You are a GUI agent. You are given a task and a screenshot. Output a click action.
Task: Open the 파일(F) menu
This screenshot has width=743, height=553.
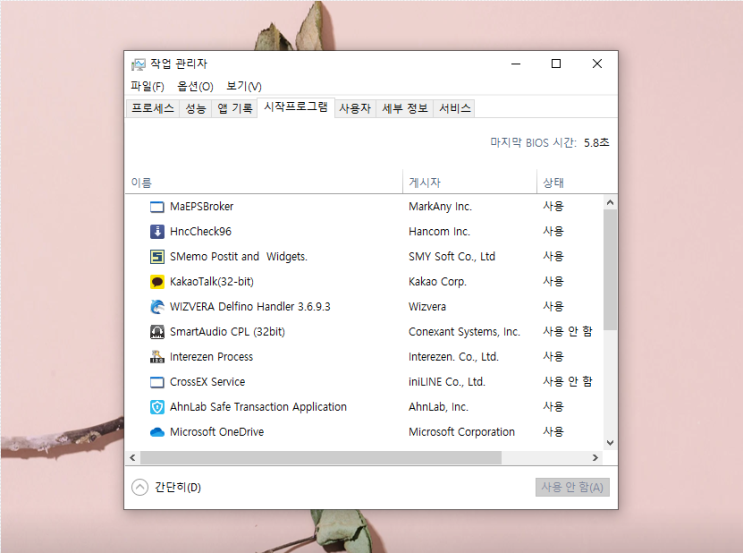147,86
